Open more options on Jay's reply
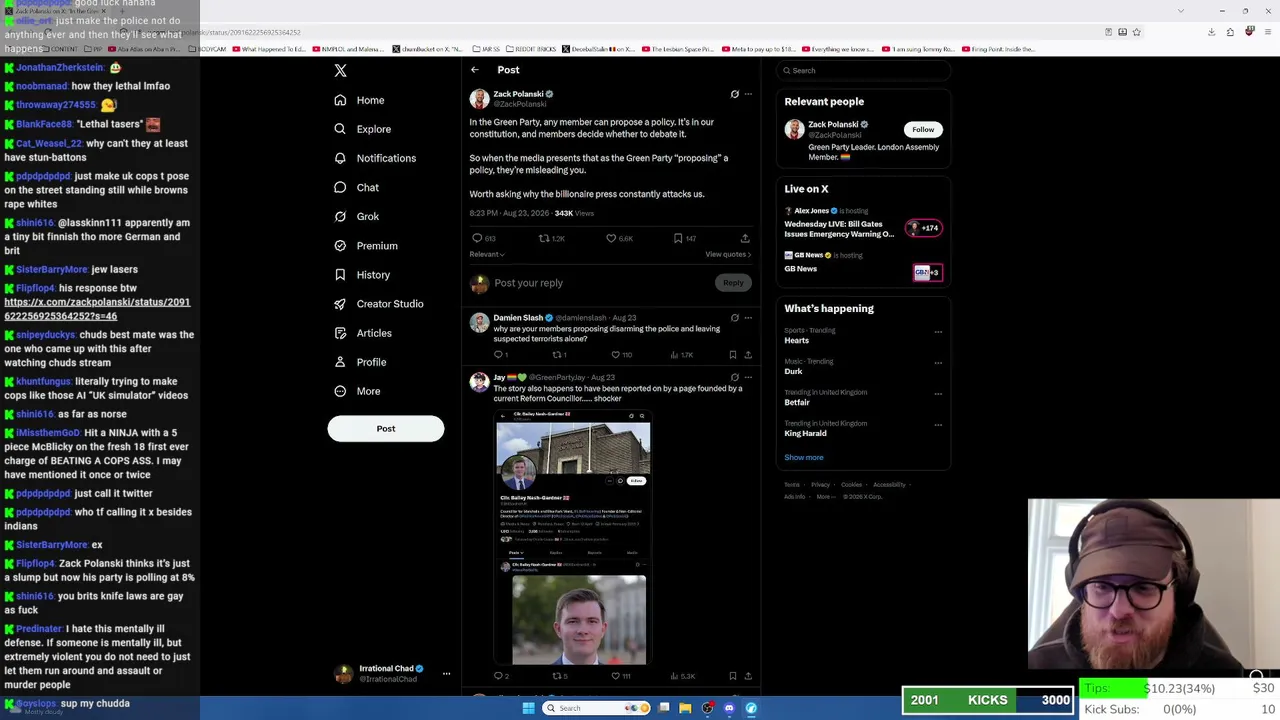This screenshot has width=1280, height=720. [x=748, y=378]
